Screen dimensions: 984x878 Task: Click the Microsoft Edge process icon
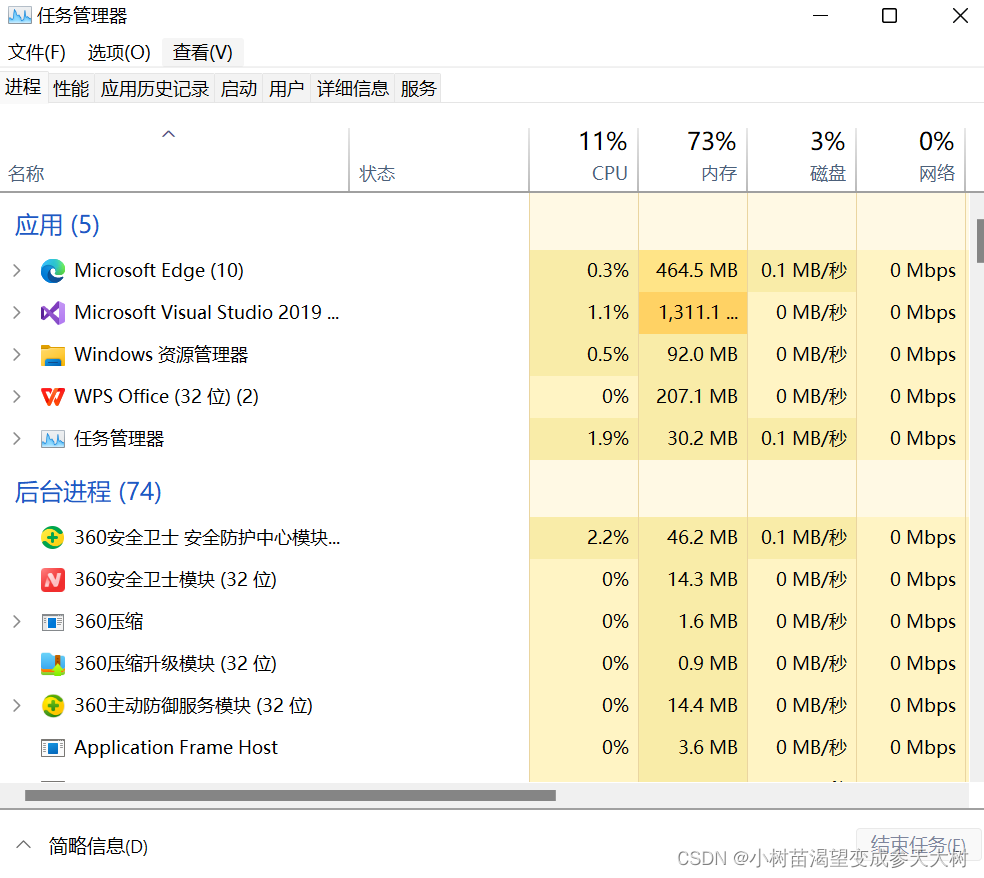[53, 270]
